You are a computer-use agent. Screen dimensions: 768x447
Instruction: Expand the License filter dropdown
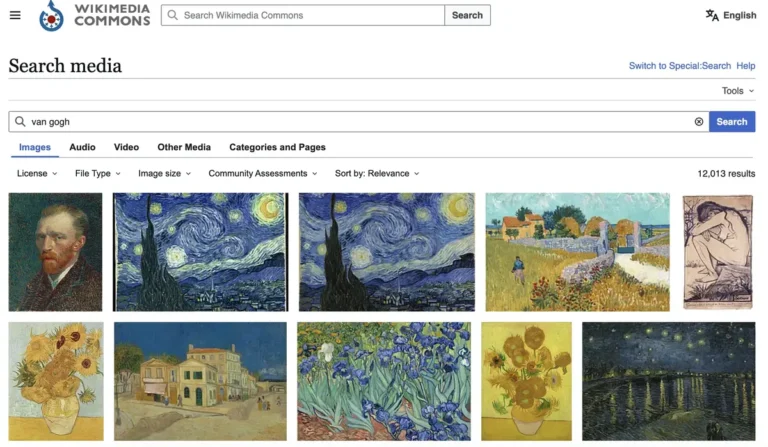coord(37,173)
